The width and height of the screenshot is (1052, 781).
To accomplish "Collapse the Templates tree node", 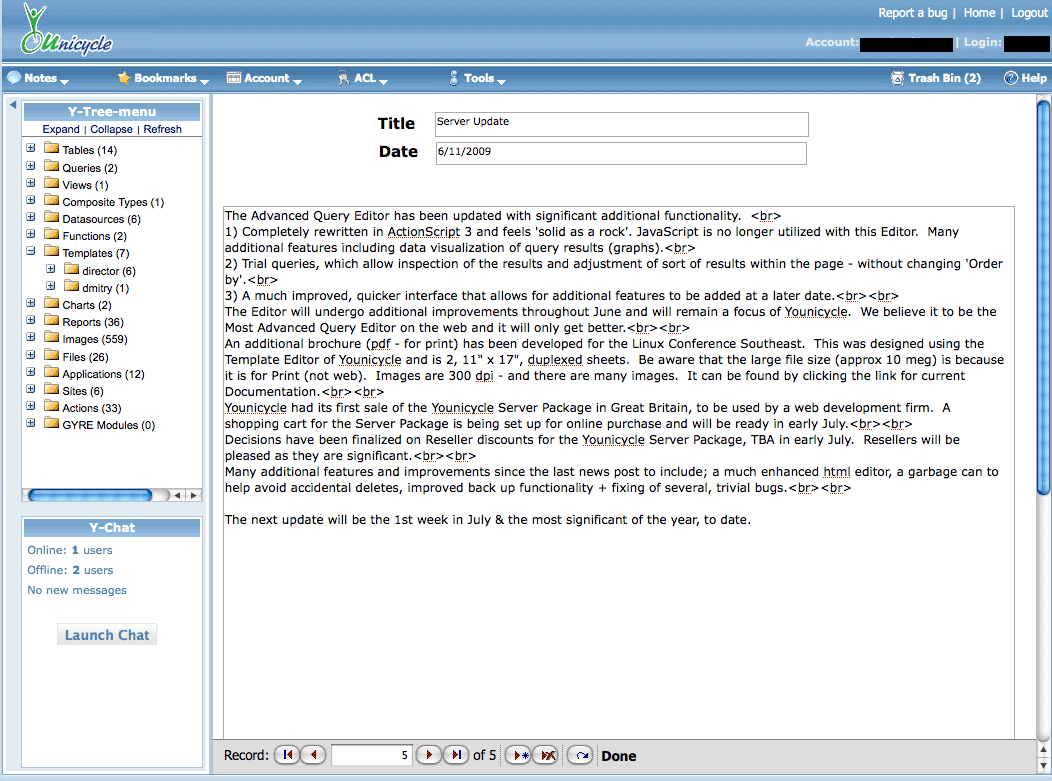I will [31, 252].
